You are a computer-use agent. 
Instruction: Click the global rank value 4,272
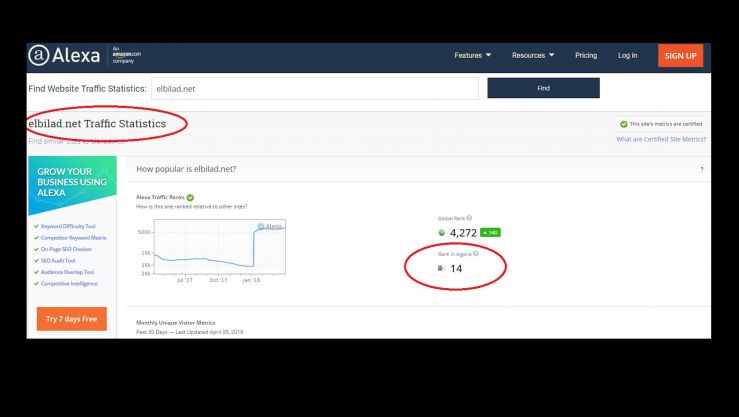point(463,233)
